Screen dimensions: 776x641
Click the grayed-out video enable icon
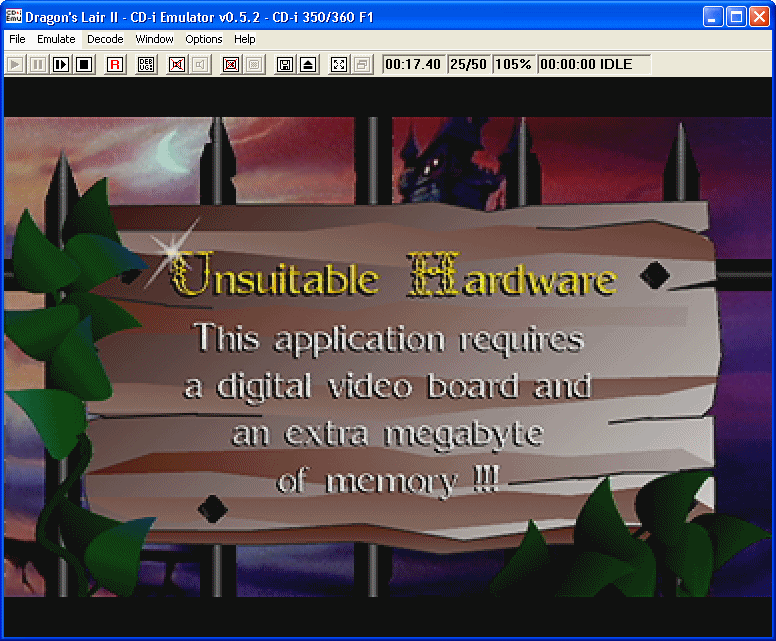(254, 64)
